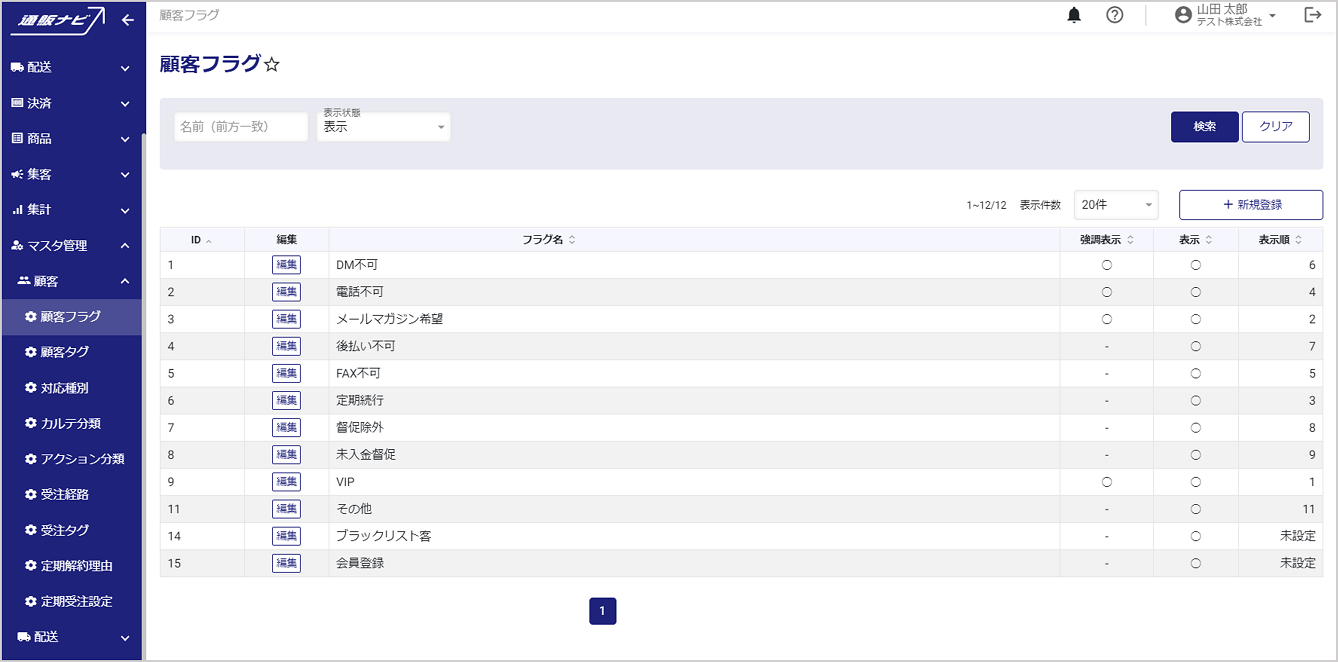1338x662 pixels.
Task: Click the gear icon for 受注経路
Action: click(x=30, y=494)
